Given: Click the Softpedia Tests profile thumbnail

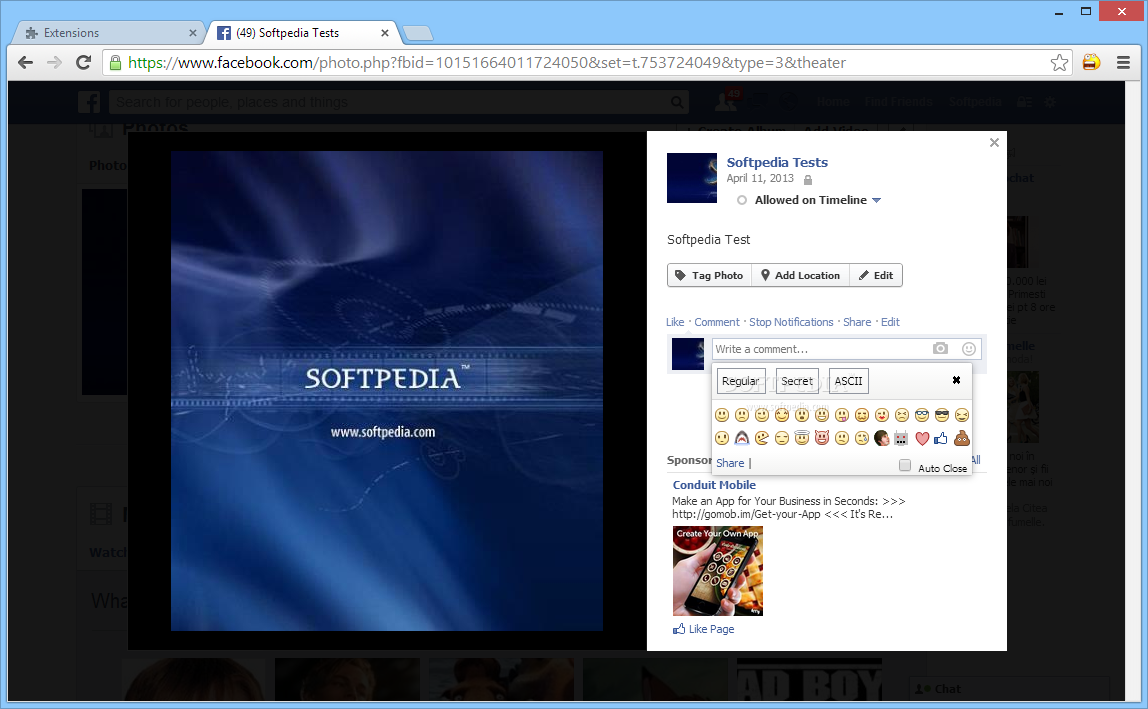Looking at the screenshot, I should tap(692, 178).
